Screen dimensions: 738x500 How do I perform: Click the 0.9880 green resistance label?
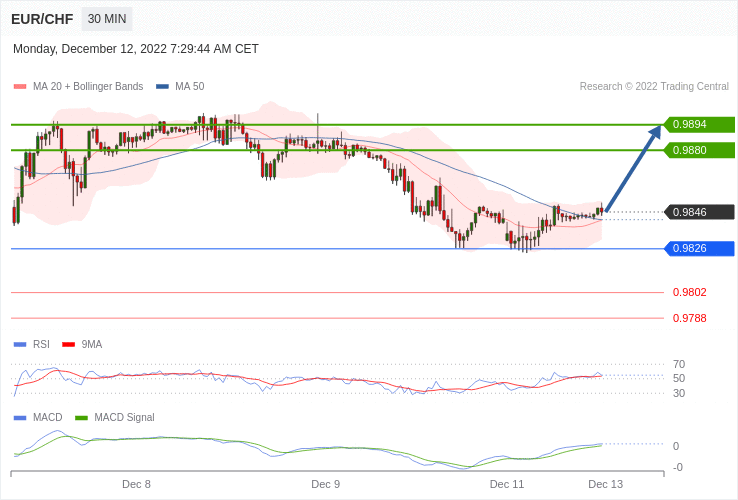tap(699, 150)
